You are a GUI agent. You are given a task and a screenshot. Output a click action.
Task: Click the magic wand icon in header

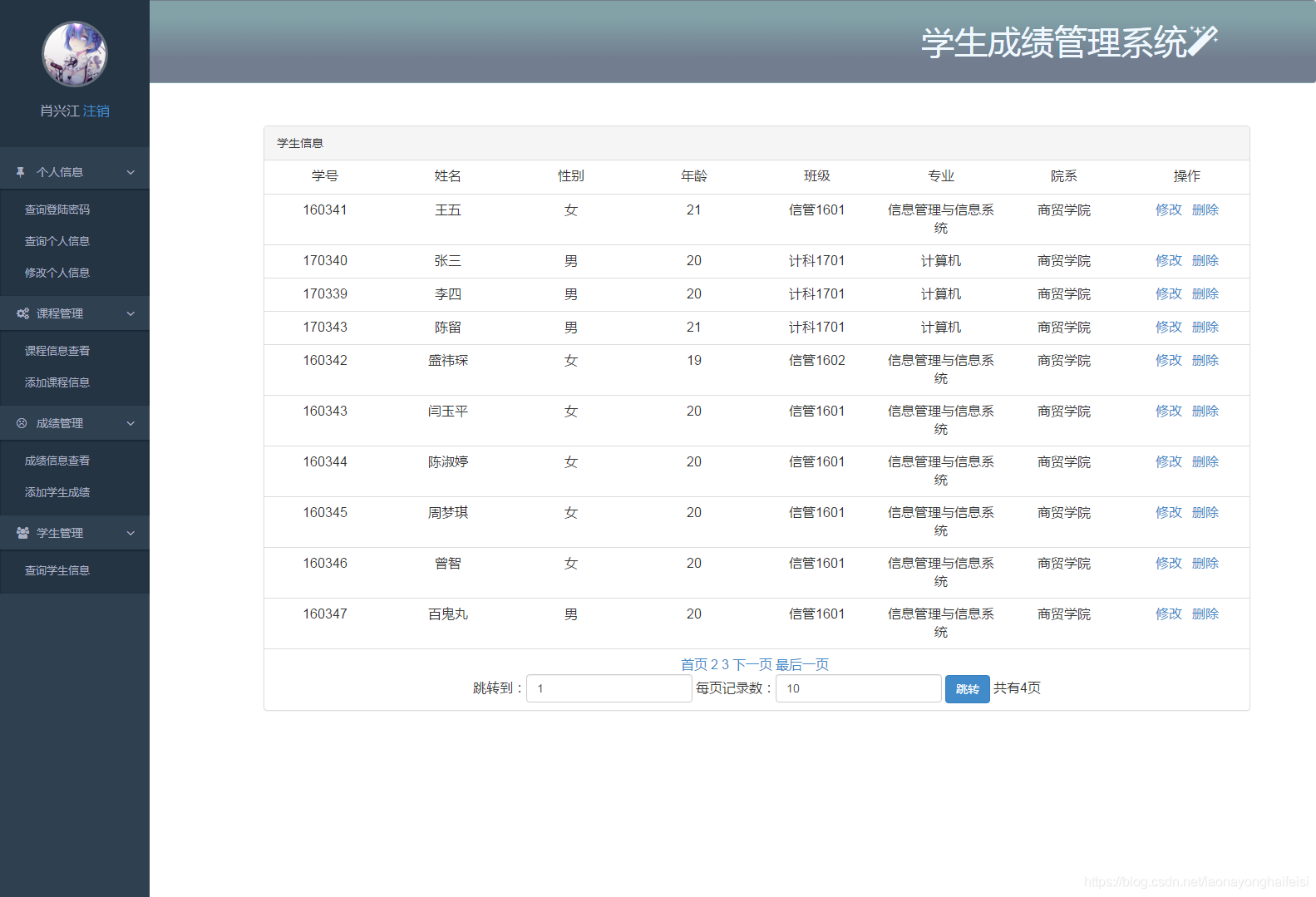coord(1203,40)
